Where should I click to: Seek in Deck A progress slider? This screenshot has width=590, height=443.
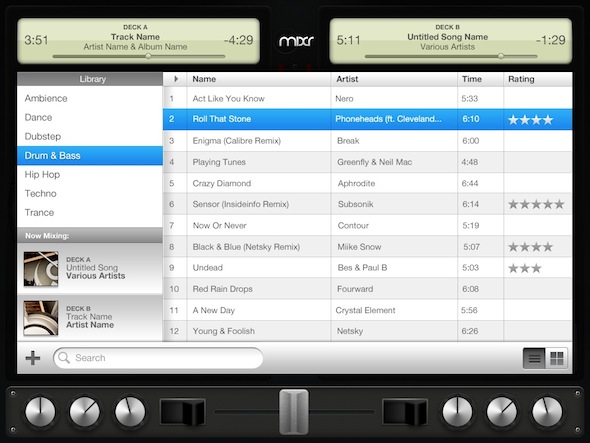[x=139, y=56]
